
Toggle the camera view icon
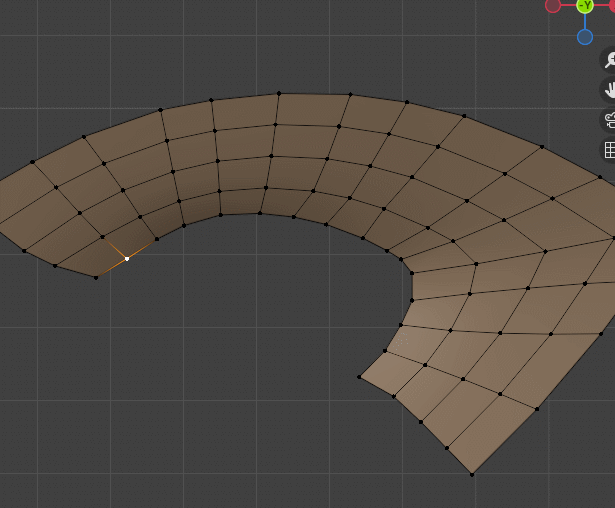pos(609,120)
